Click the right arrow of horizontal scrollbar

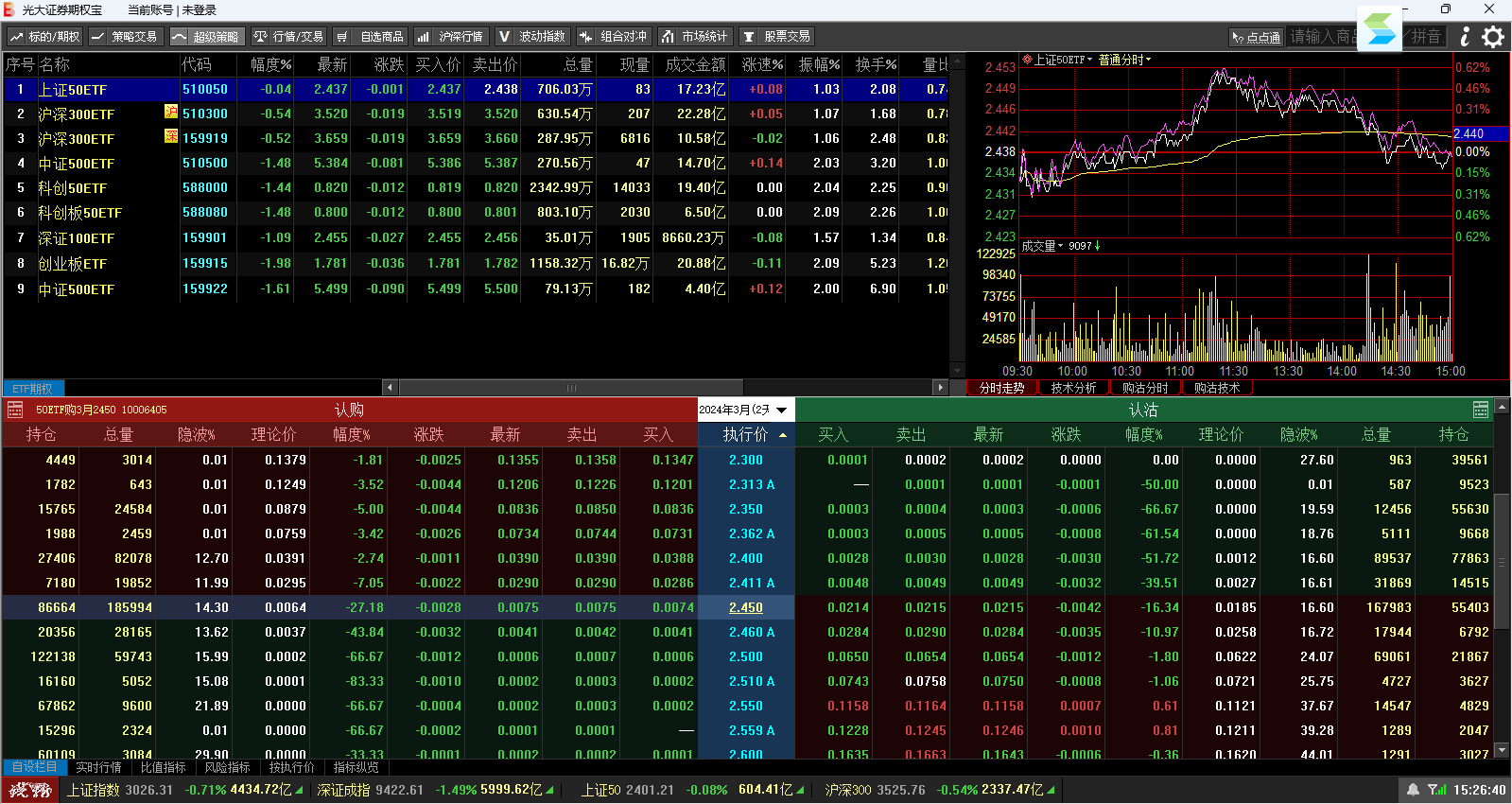coord(939,388)
